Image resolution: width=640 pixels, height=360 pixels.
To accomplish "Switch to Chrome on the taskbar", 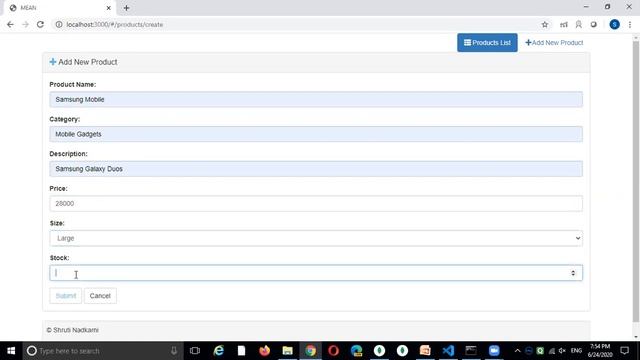I will pos(311,351).
